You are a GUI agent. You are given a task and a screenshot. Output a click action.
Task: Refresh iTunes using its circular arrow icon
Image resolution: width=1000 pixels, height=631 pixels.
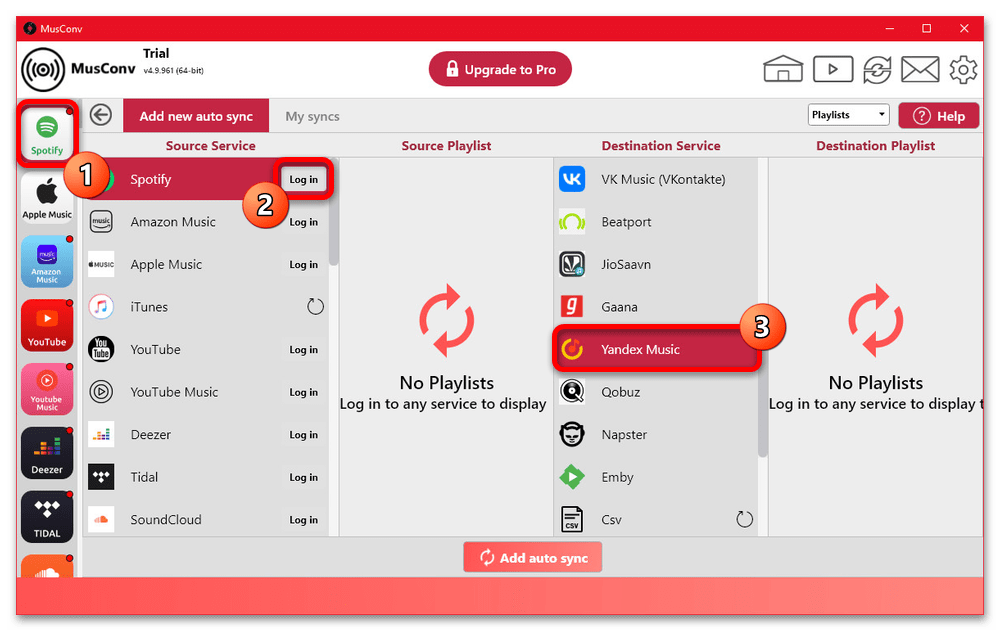[x=315, y=307]
